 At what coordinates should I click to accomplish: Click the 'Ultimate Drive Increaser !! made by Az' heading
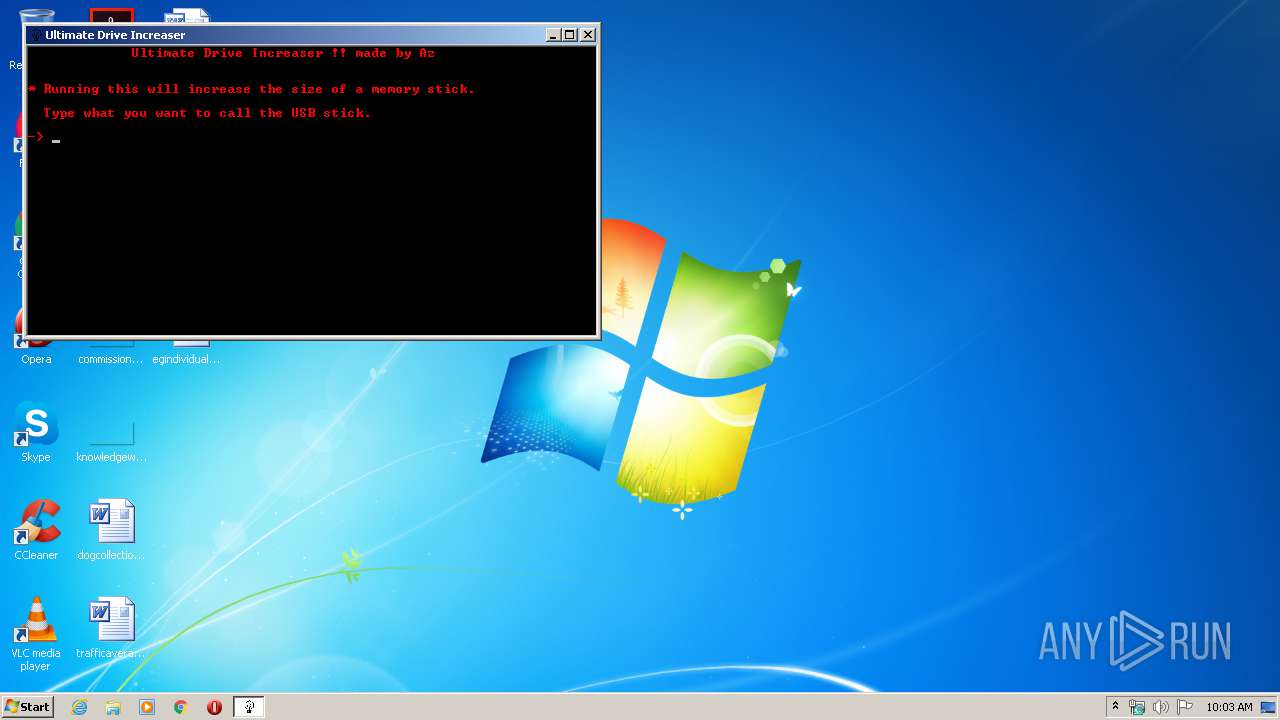[283, 53]
